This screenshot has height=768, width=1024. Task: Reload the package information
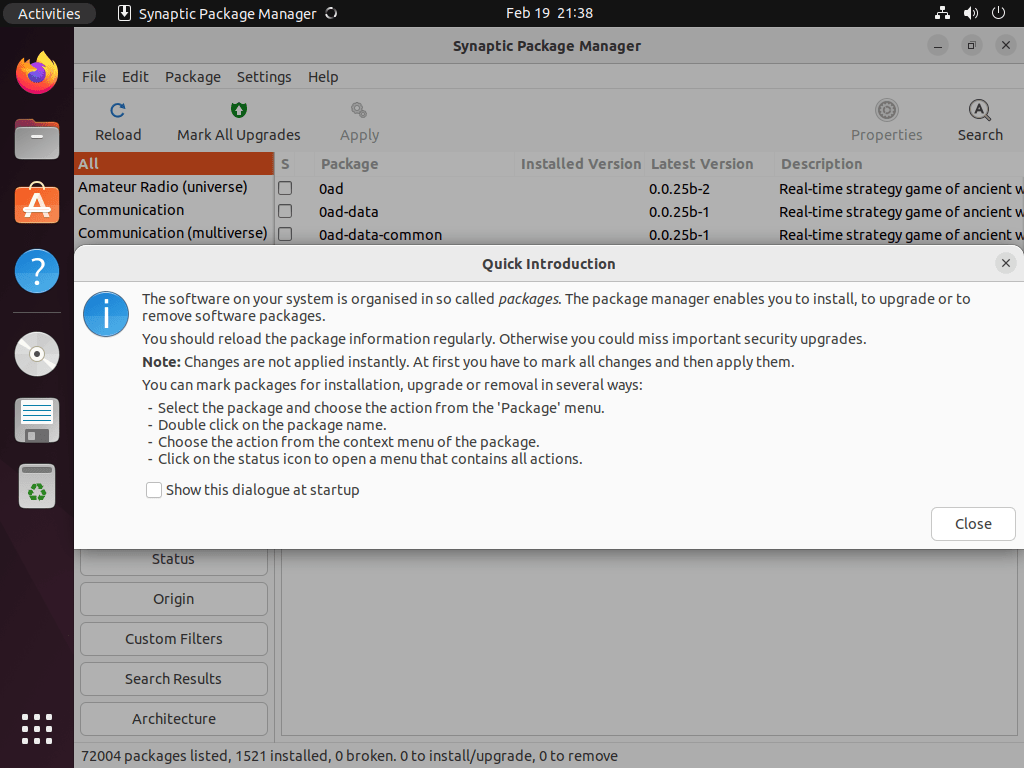click(x=117, y=120)
